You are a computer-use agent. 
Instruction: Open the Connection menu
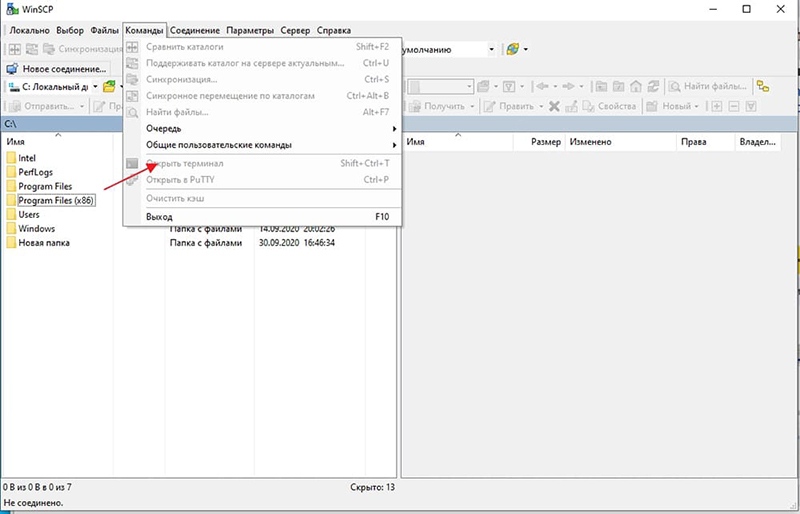point(196,31)
